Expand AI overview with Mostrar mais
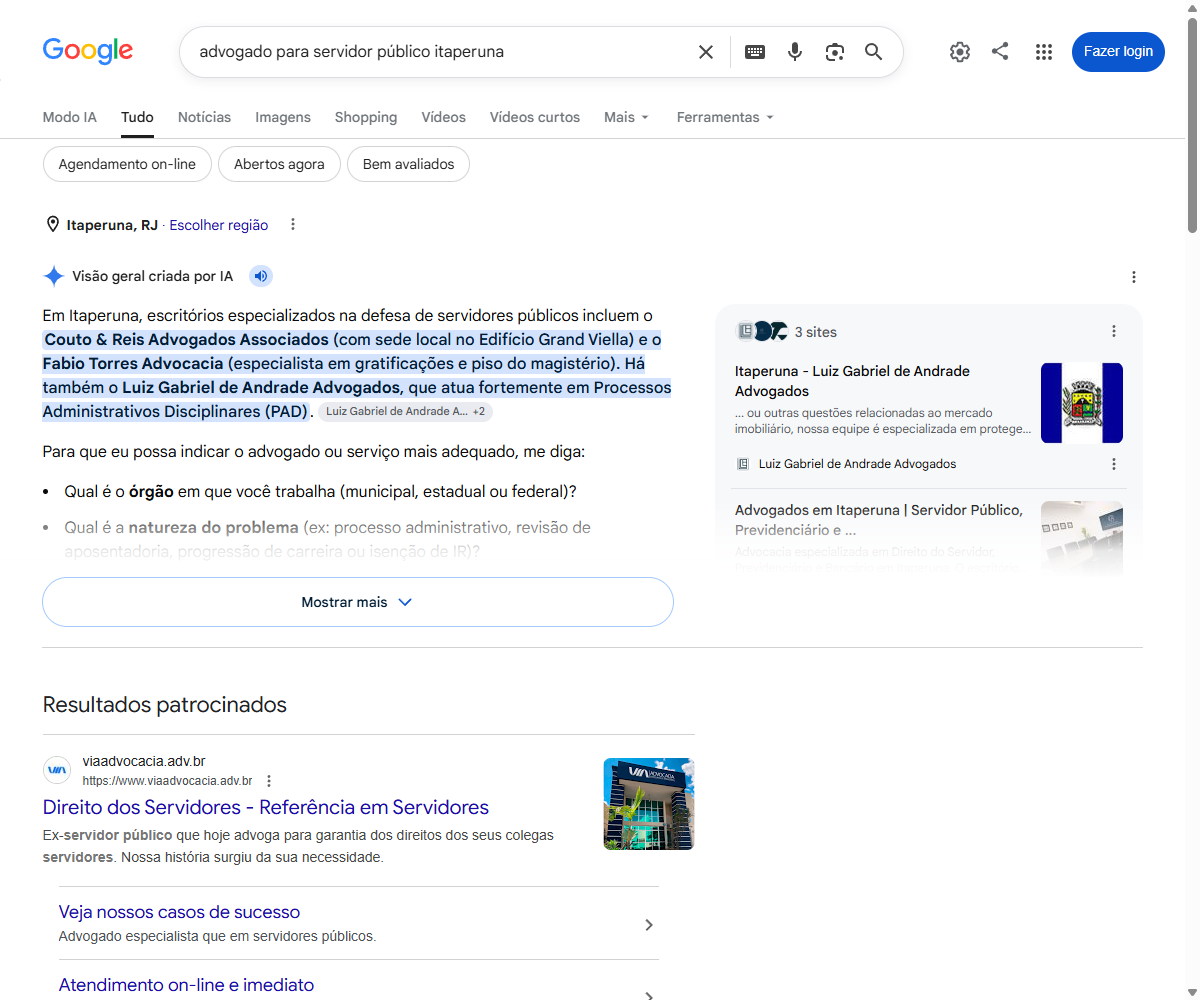The image size is (1200, 1000). 358,602
